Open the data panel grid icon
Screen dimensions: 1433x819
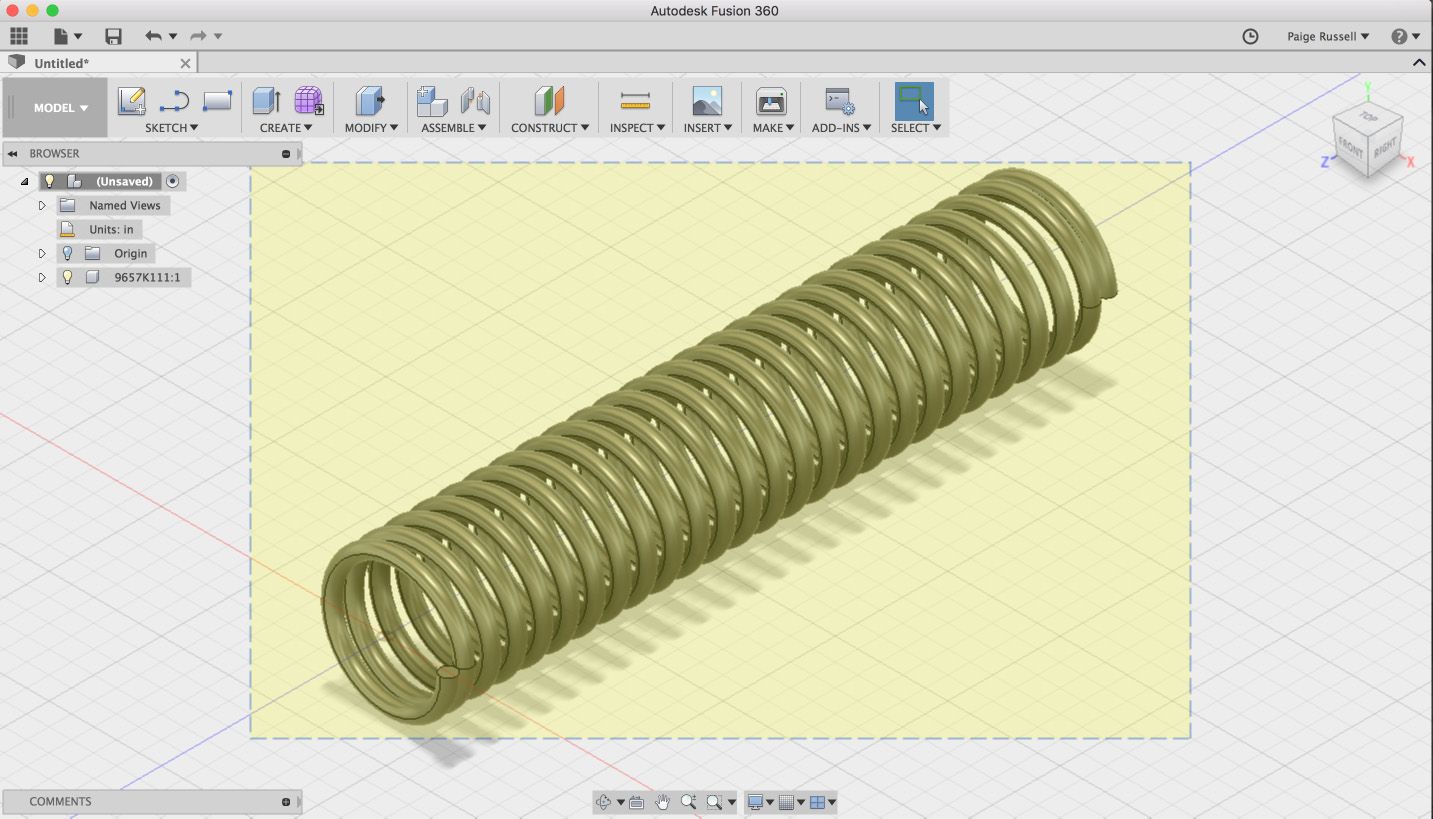(19, 36)
